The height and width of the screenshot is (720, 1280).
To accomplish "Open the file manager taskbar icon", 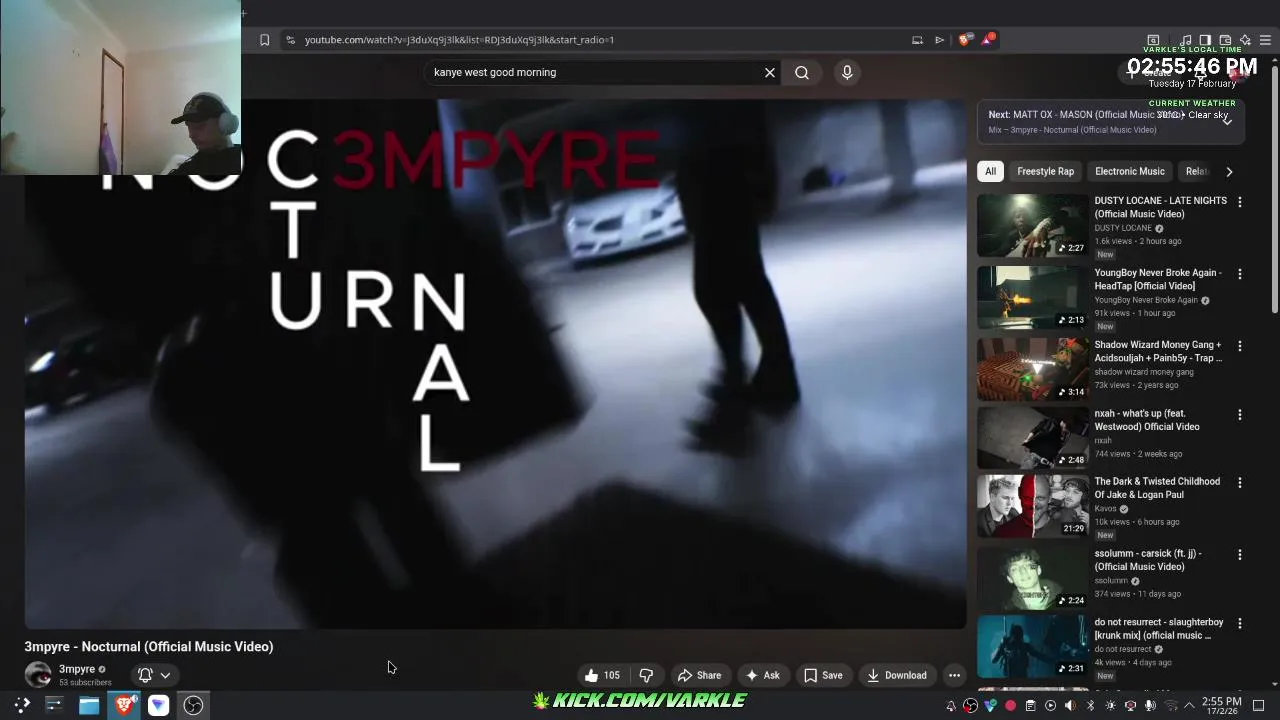I will pos(89,705).
